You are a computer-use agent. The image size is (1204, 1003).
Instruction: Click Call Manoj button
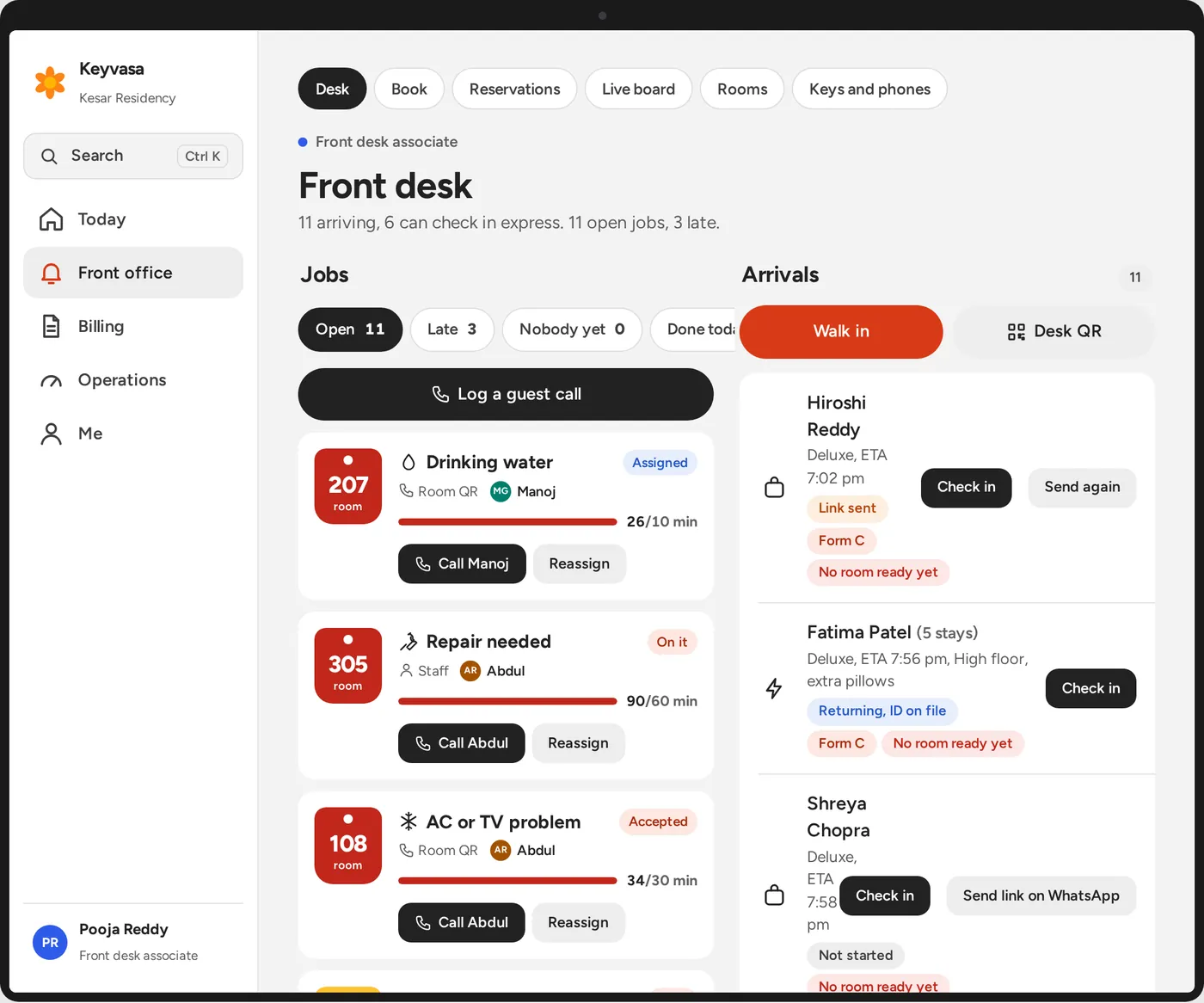click(x=462, y=564)
